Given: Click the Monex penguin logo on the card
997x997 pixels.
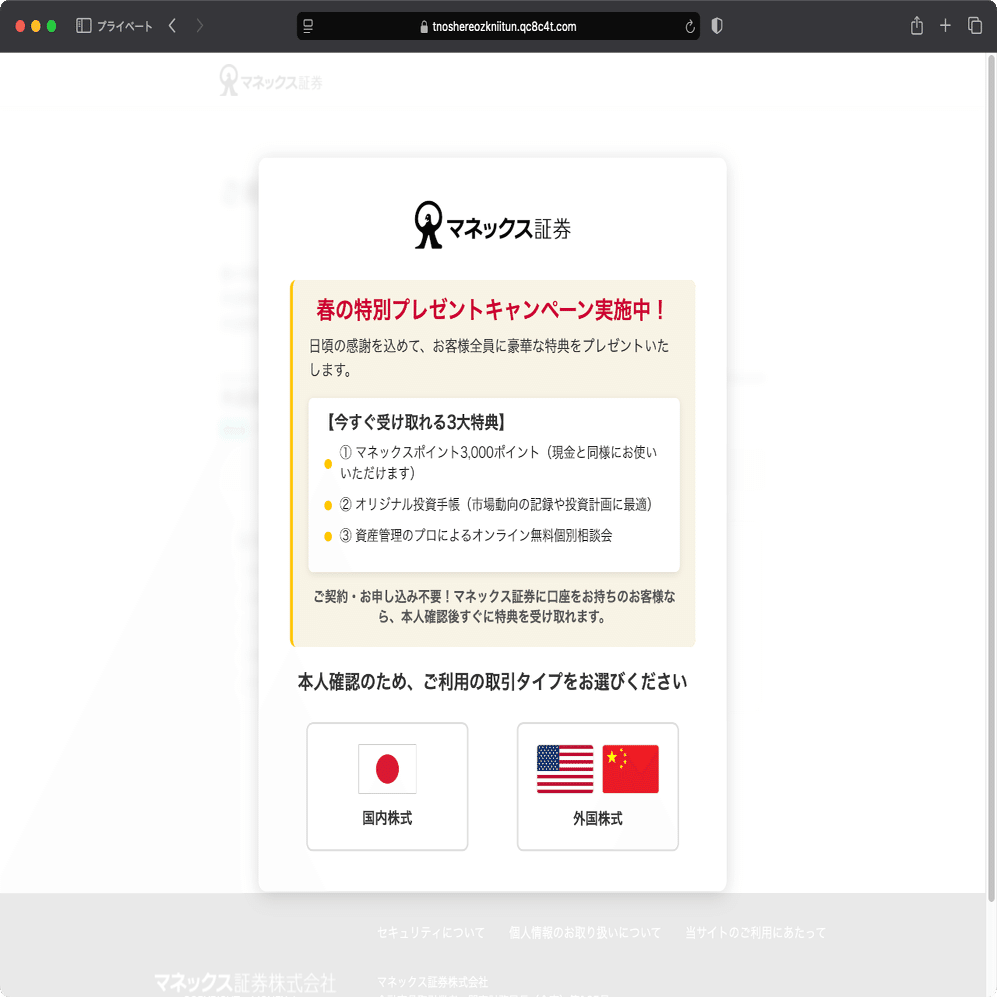Looking at the screenshot, I should [x=428, y=223].
